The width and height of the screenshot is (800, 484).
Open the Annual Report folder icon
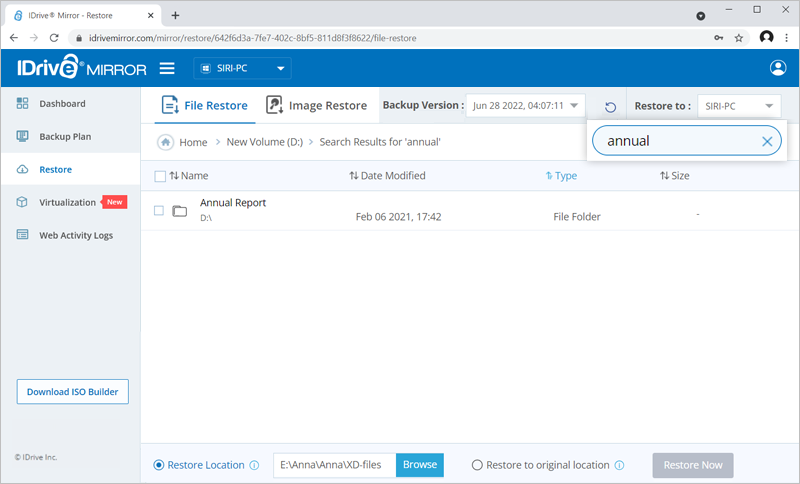(180, 211)
